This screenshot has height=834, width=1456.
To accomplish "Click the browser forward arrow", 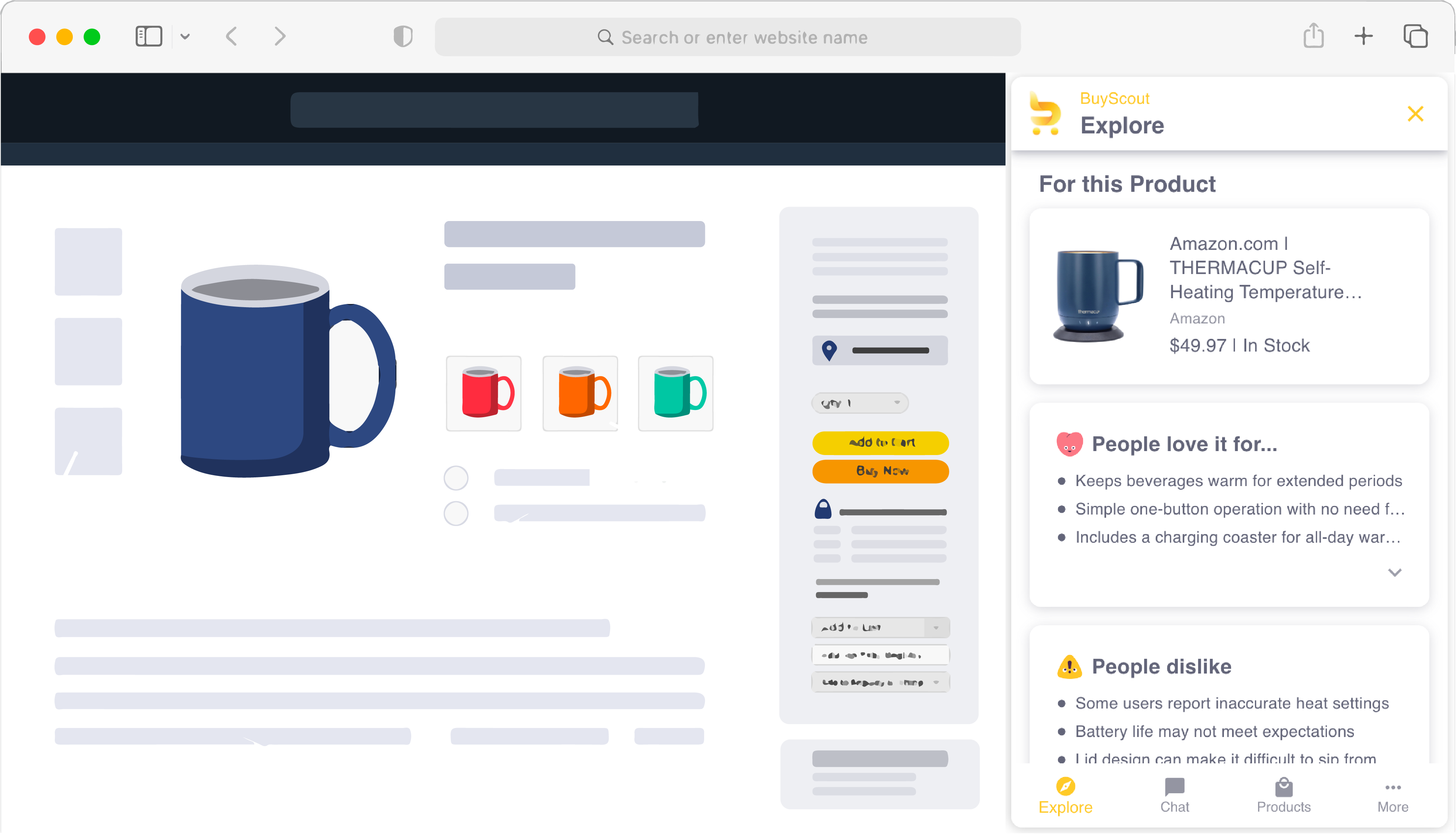I will click(279, 37).
